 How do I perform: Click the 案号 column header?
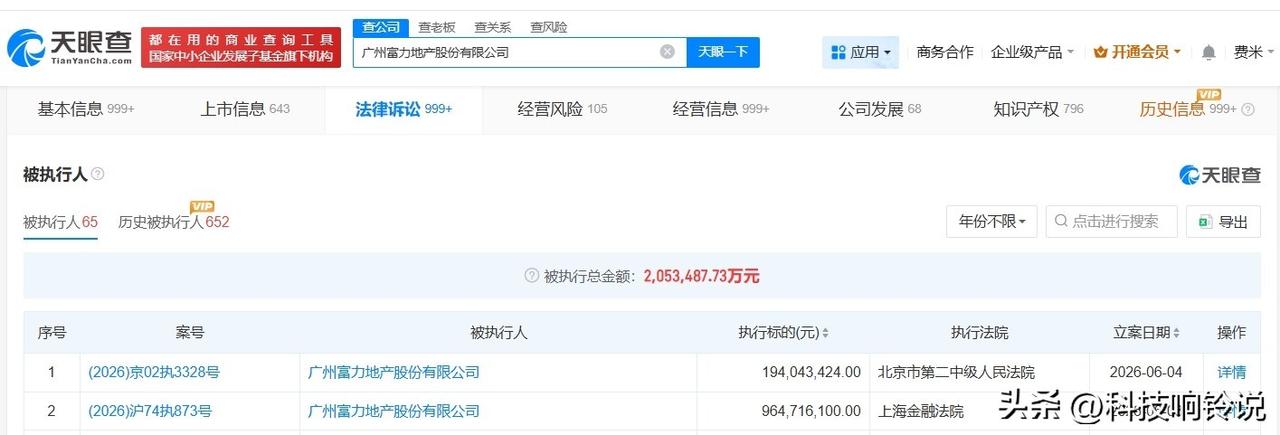coord(190,333)
